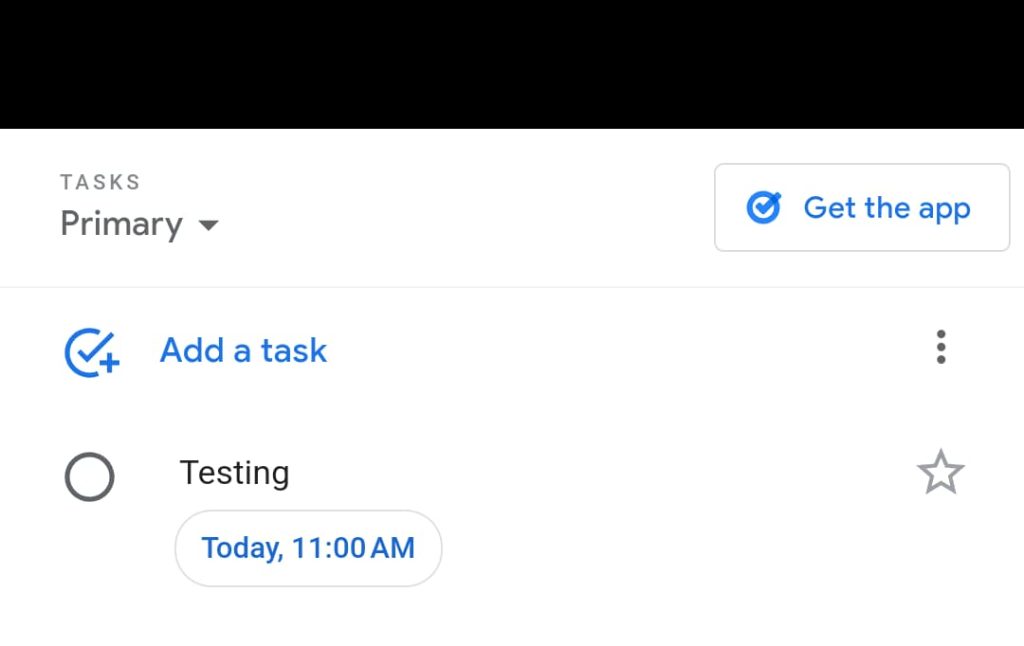
Task: Click the blue Tasks logo icon
Action: click(764, 208)
